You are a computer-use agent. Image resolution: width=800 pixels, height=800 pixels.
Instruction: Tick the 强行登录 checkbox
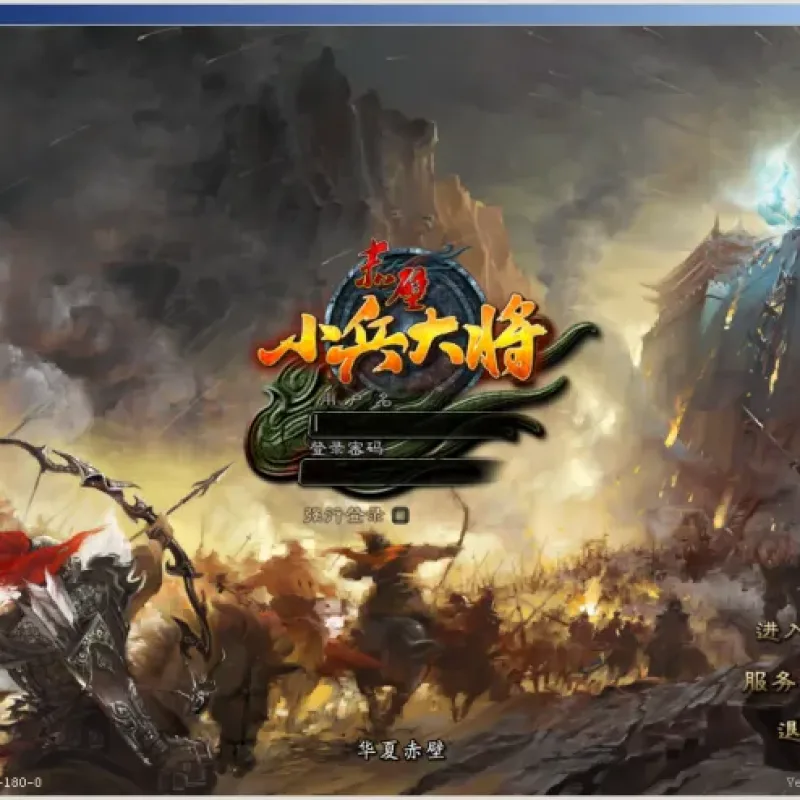[x=401, y=515]
